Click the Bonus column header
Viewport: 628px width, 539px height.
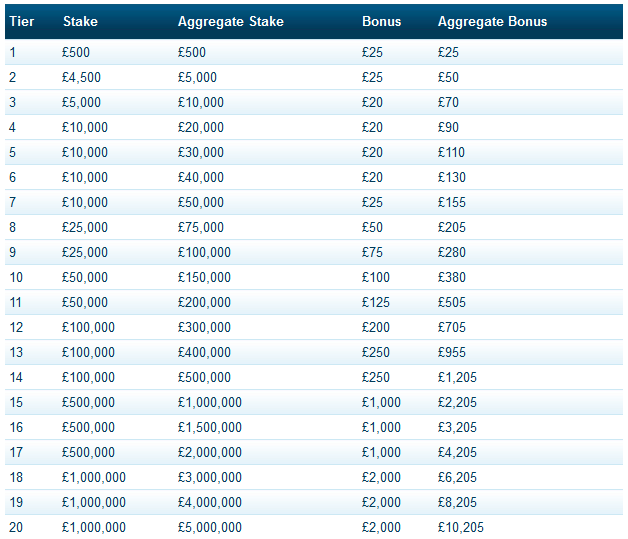(x=381, y=21)
